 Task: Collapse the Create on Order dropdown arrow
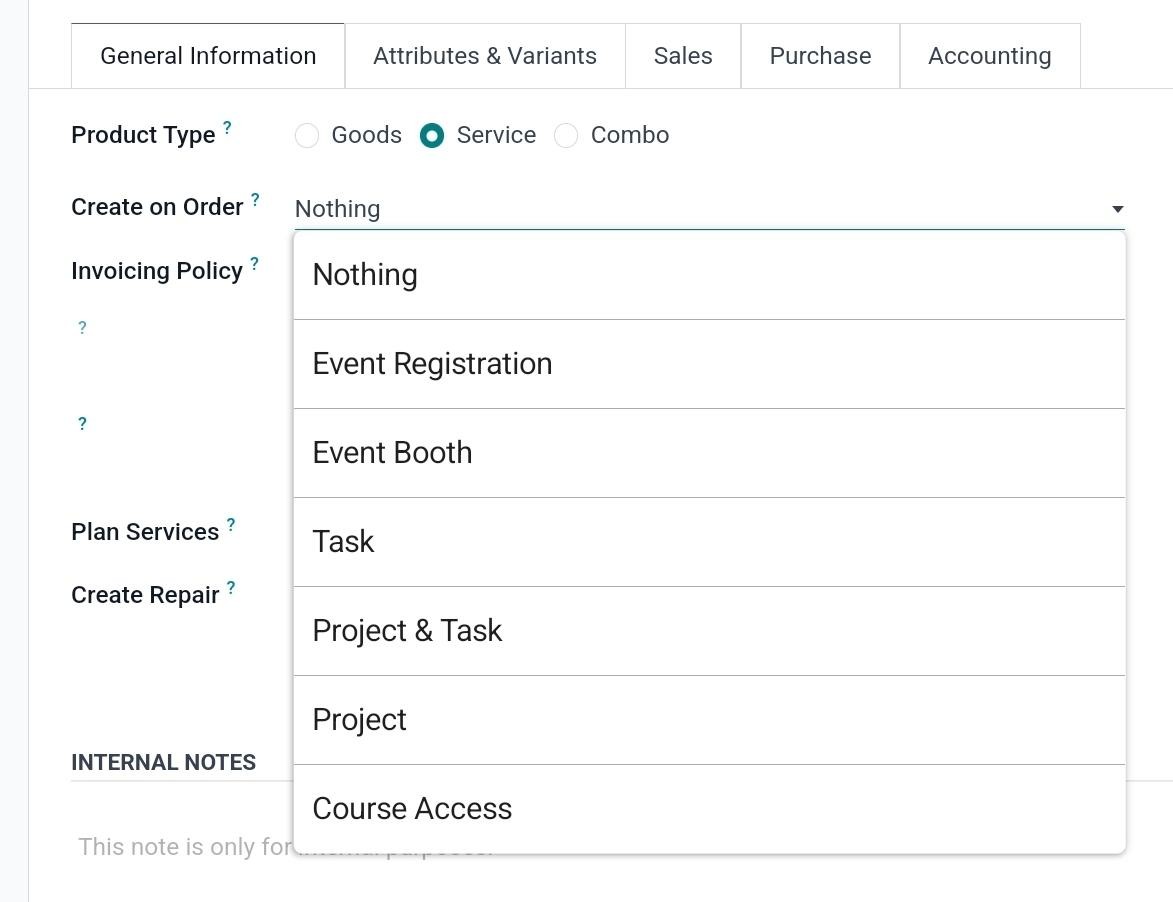tap(1117, 209)
